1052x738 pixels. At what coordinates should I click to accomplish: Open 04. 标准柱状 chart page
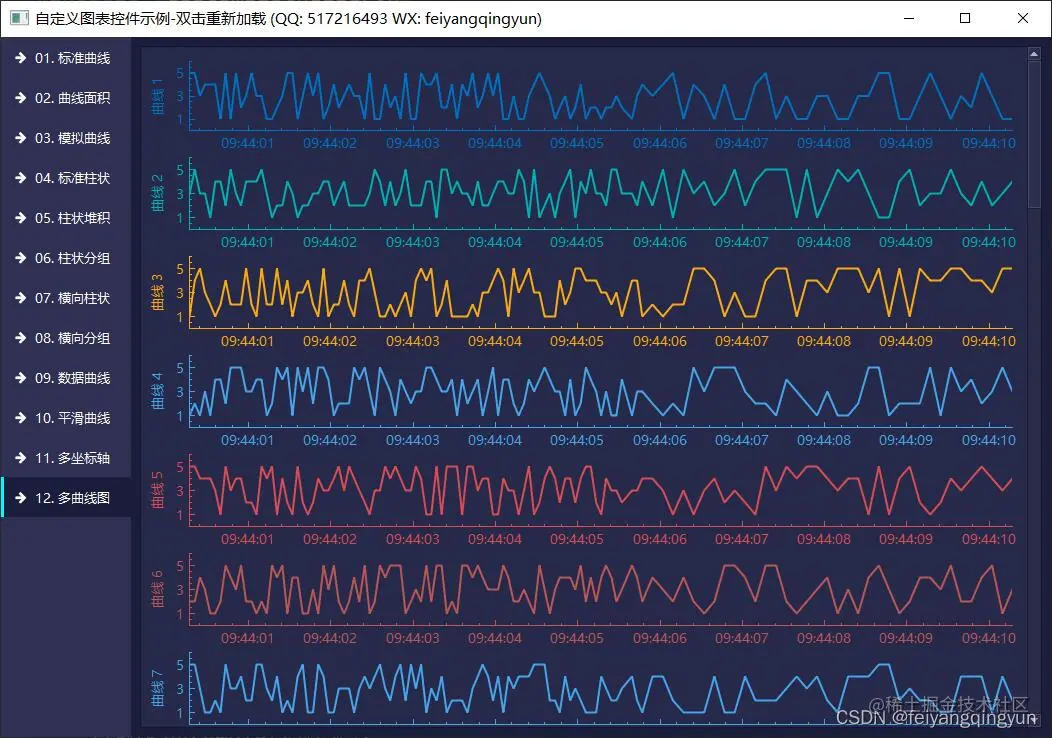pyautogui.click(x=65, y=178)
